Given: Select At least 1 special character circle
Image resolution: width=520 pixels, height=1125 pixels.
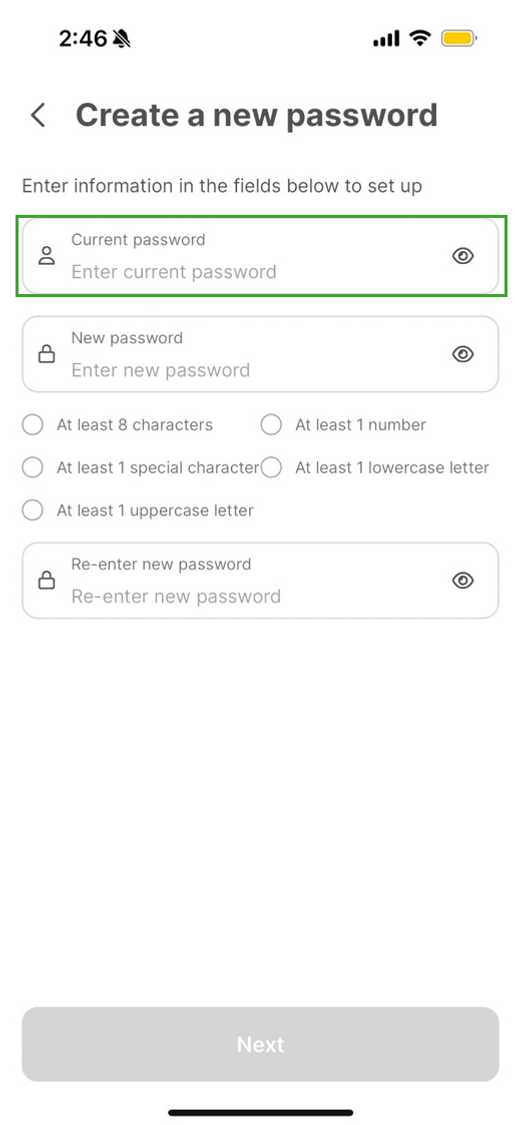Looking at the screenshot, I should [33, 468].
